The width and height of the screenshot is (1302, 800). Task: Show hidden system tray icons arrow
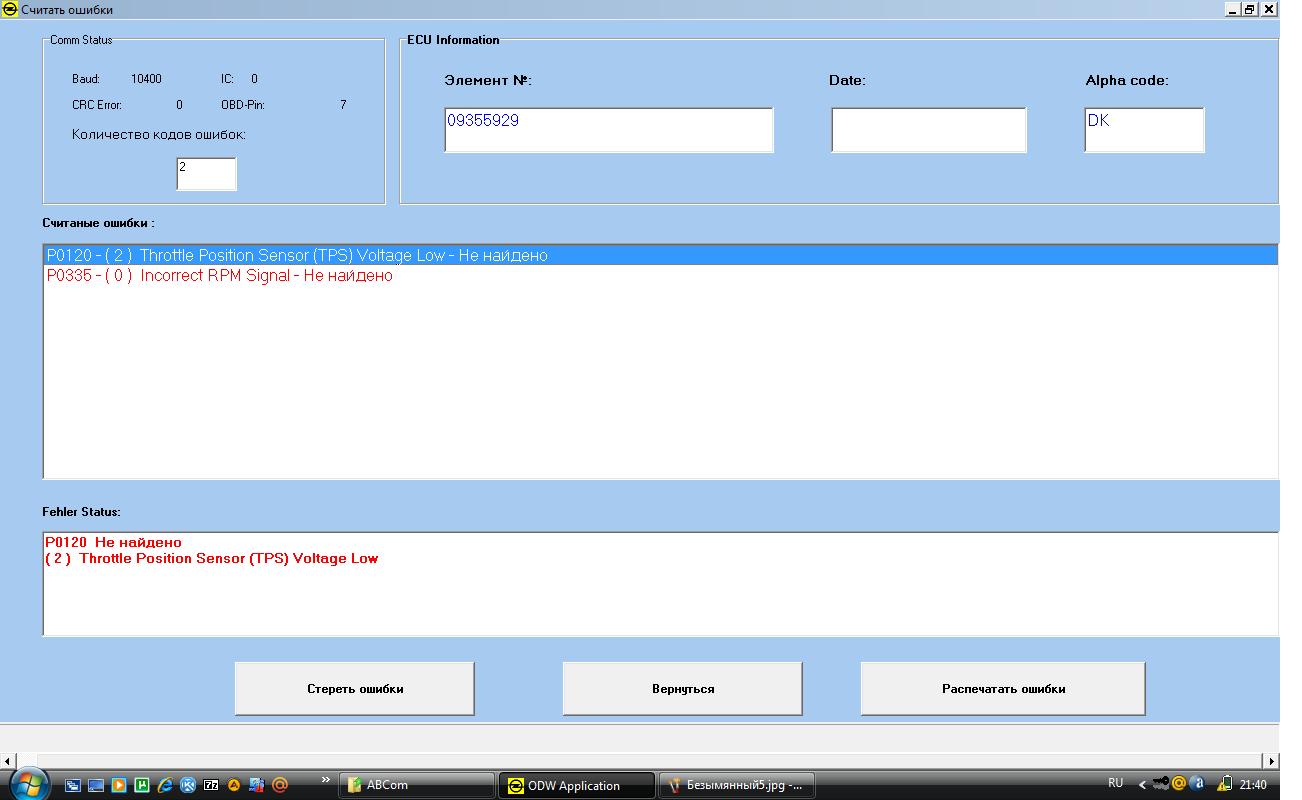click(1143, 785)
